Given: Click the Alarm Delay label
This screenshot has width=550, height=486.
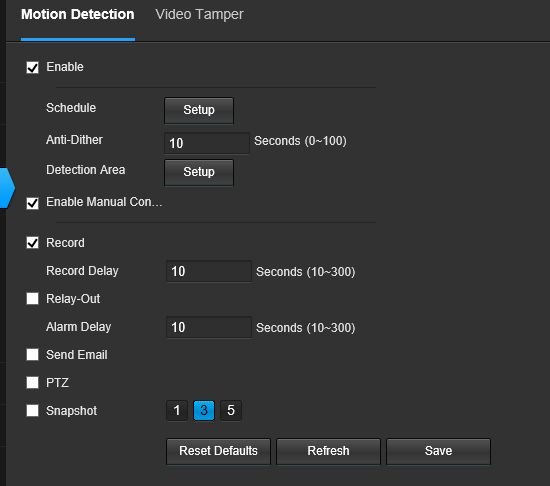Looking at the screenshot, I should point(79,327).
